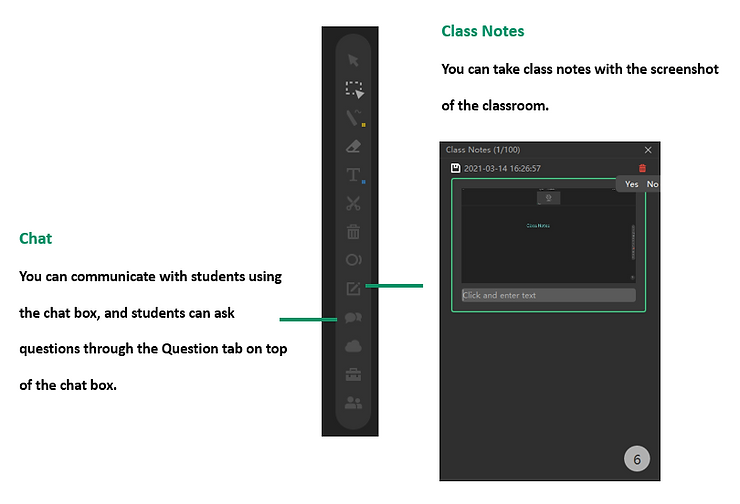Open Class Notes from the toolbar
The image size is (740, 504).
tap(353, 290)
